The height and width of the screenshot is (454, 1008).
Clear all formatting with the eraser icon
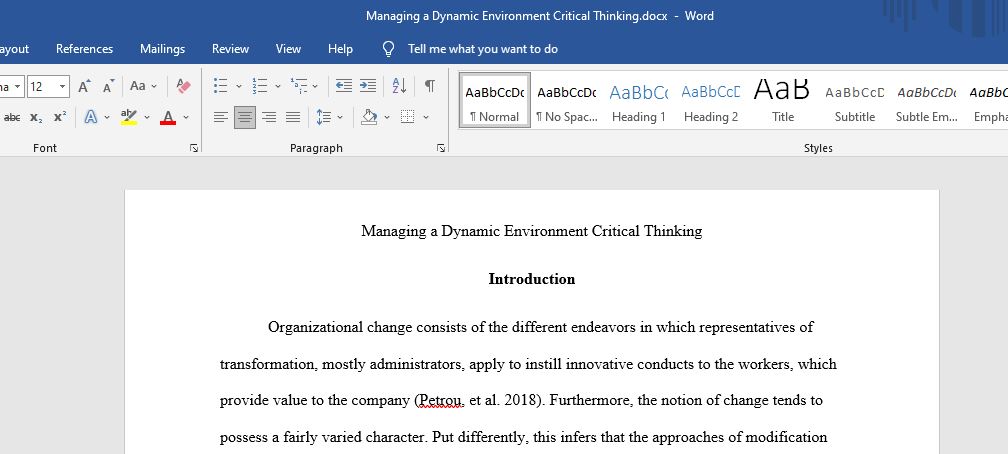[x=183, y=86]
